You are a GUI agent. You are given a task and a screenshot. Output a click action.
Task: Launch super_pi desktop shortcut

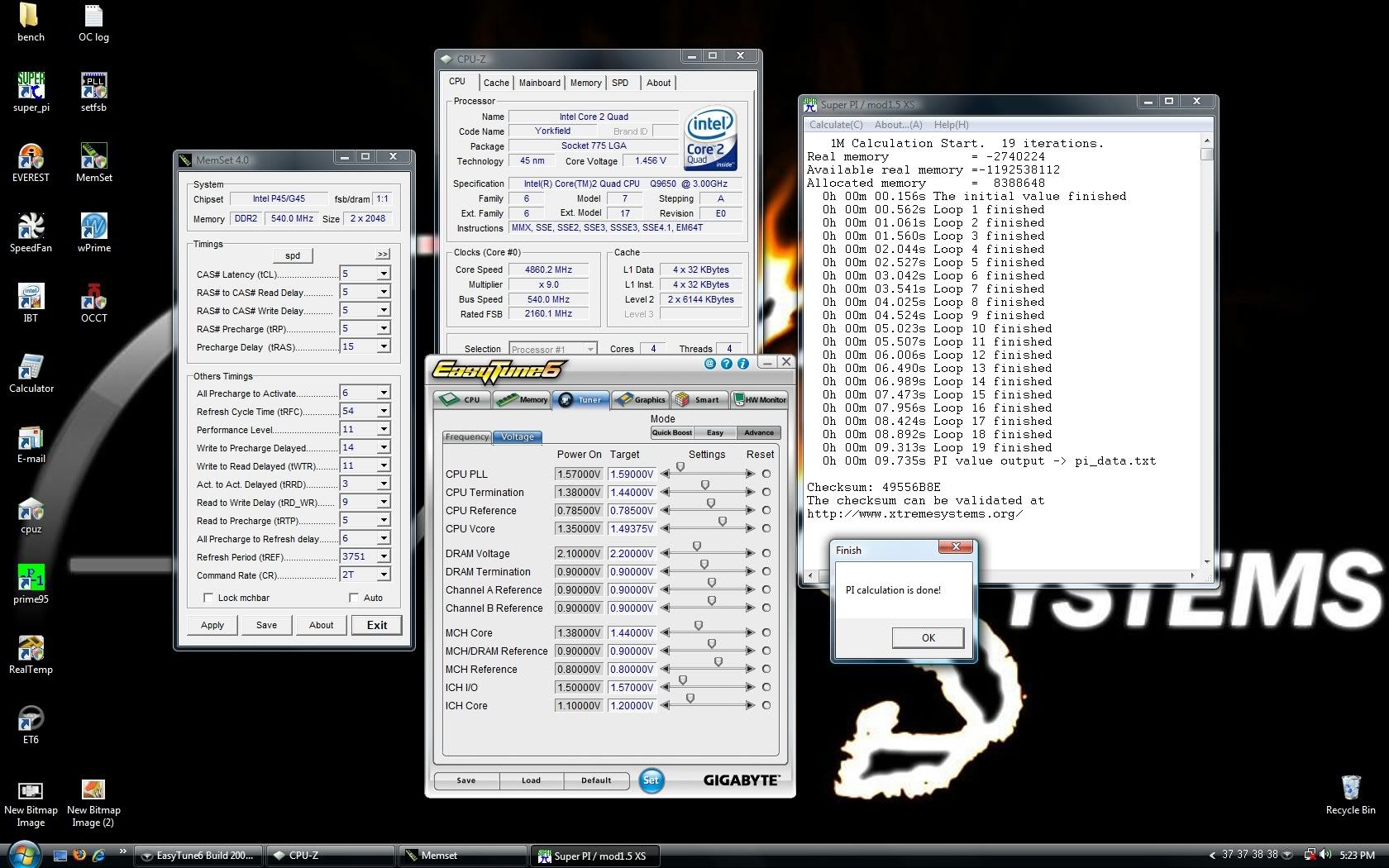coord(31,92)
